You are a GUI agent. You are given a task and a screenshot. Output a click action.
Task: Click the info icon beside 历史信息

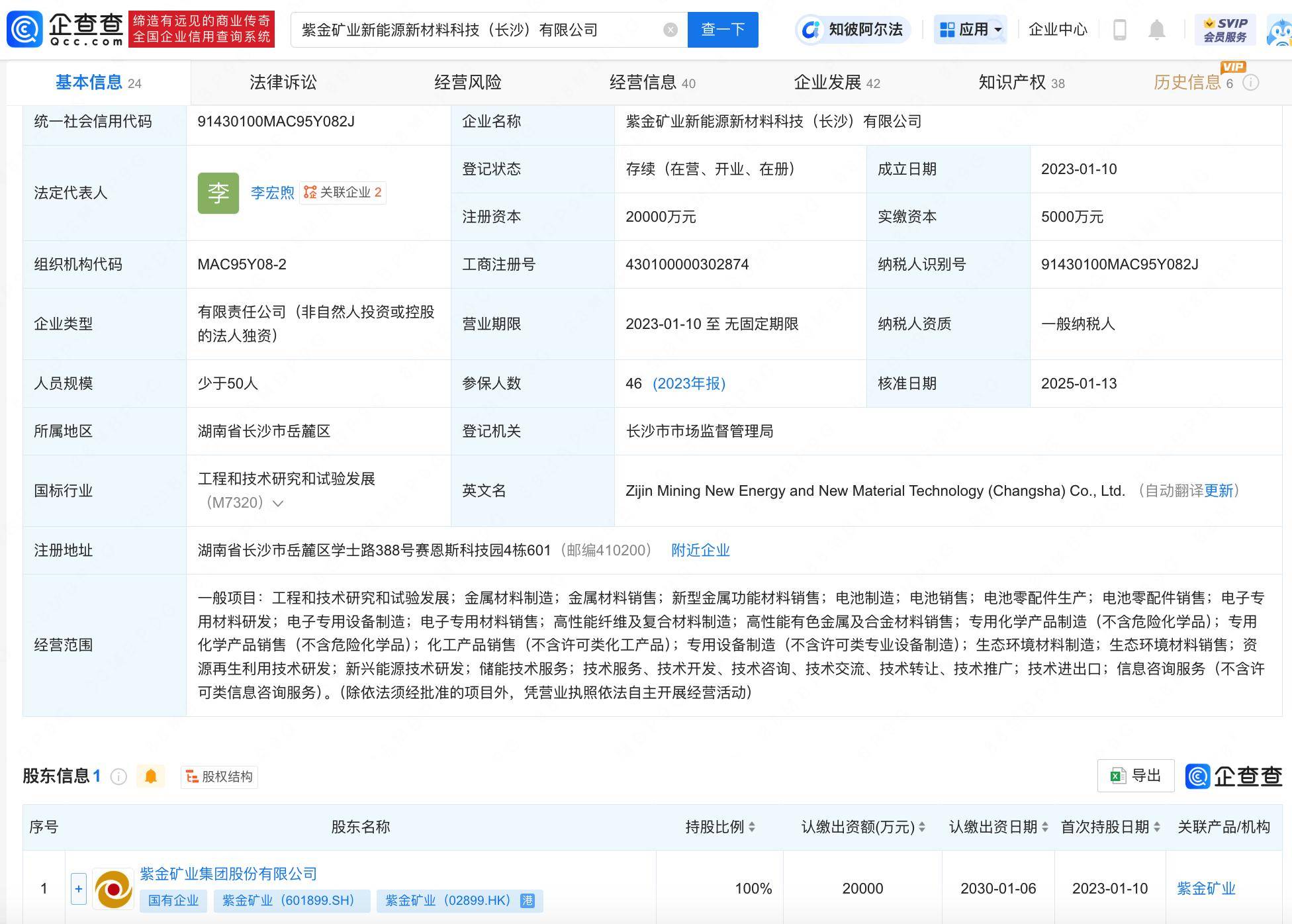click(1250, 83)
